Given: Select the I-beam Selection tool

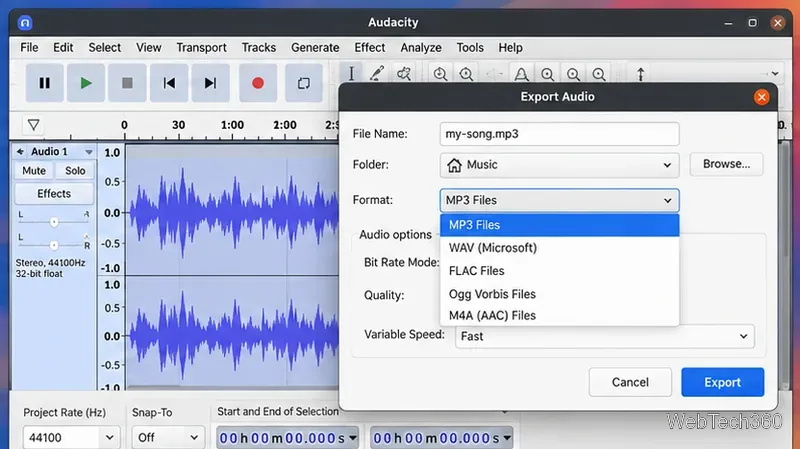Looking at the screenshot, I should 351,73.
